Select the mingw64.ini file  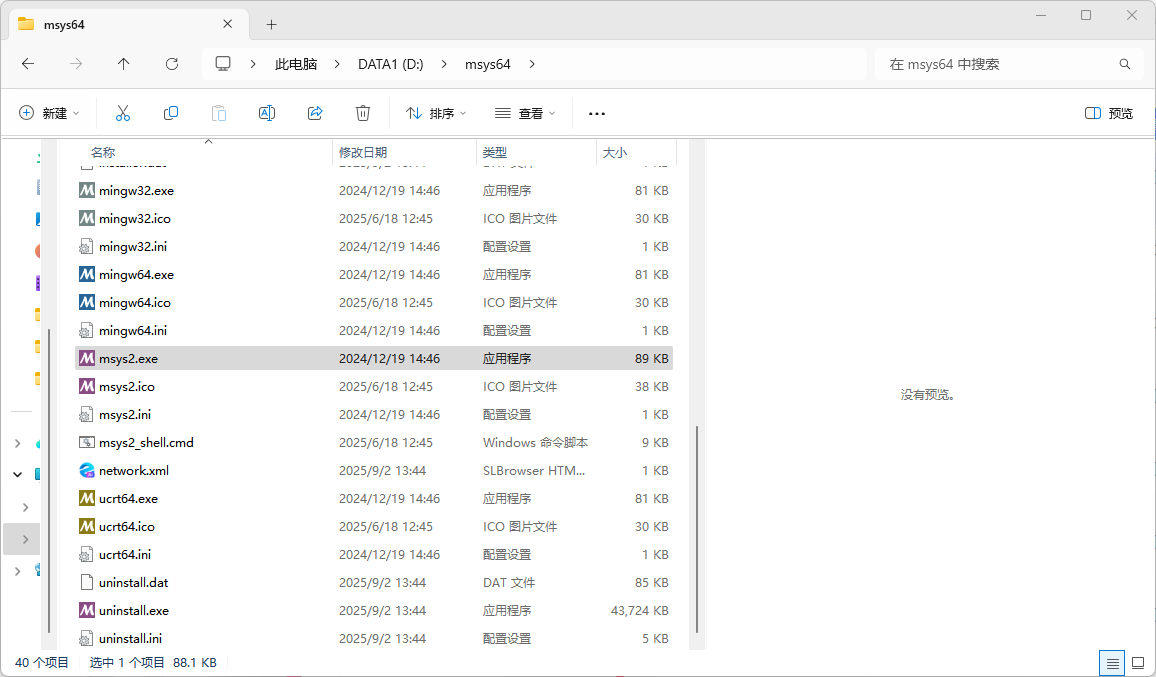pyautogui.click(x=133, y=330)
